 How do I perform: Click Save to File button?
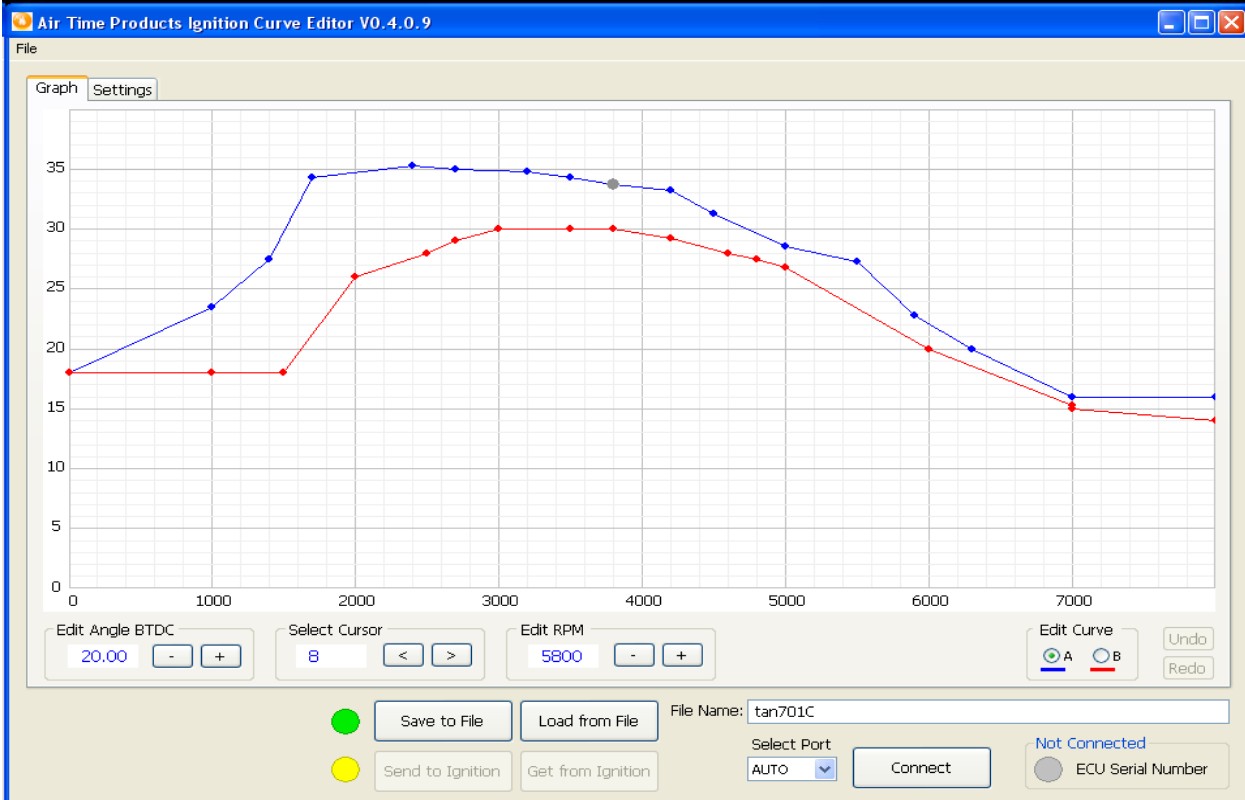tap(442, 721)
